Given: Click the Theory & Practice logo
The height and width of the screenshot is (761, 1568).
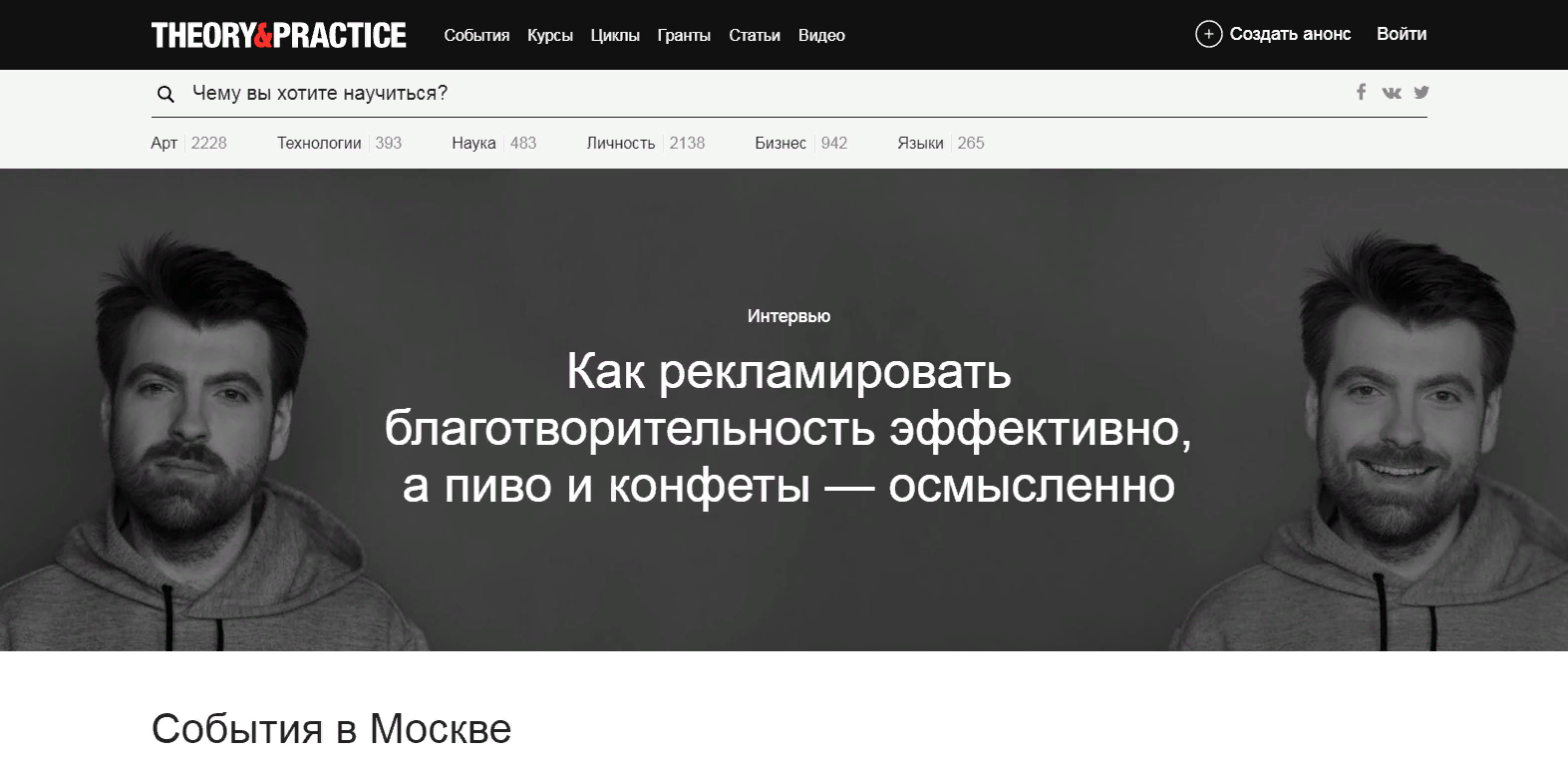Looking at the screenshot, I should [x=278, y=35].
